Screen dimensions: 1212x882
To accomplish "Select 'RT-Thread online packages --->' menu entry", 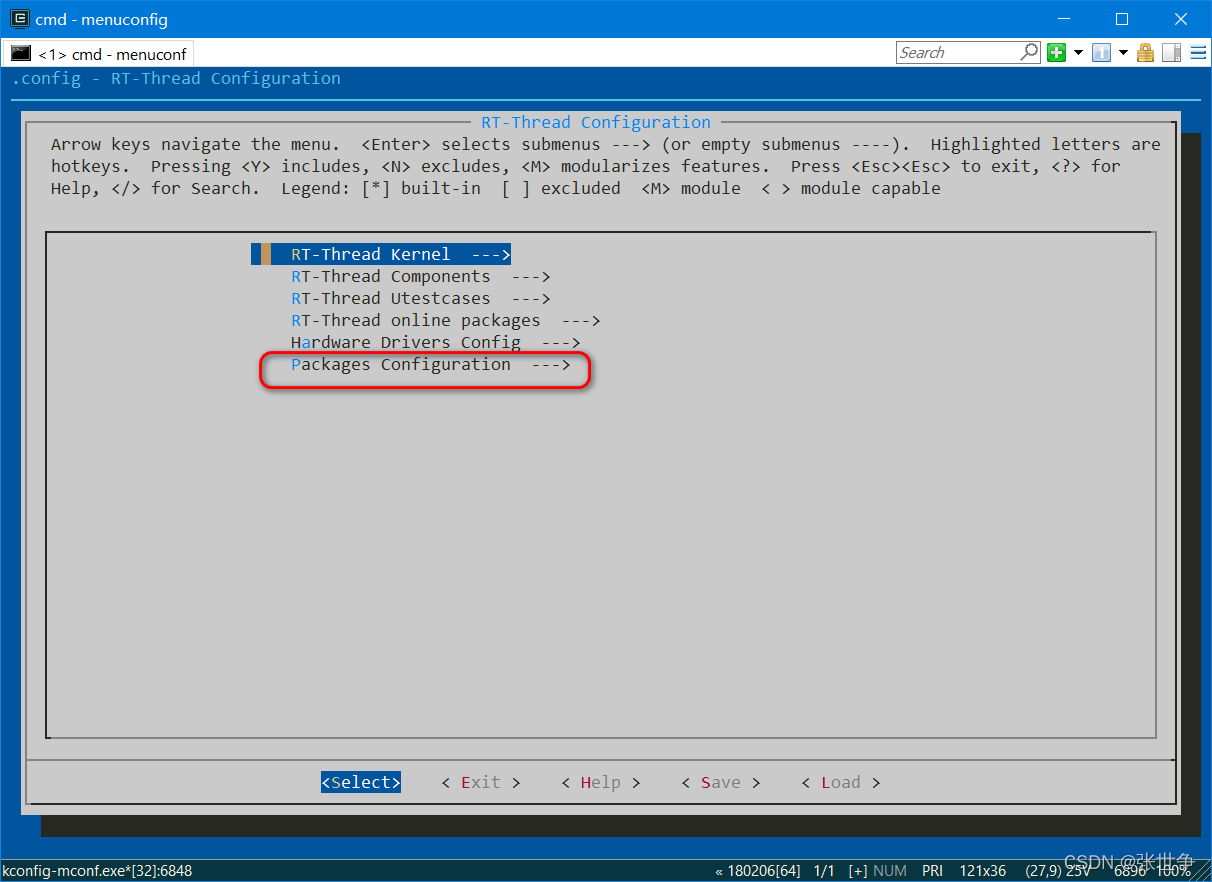I will tap(446, 320).
